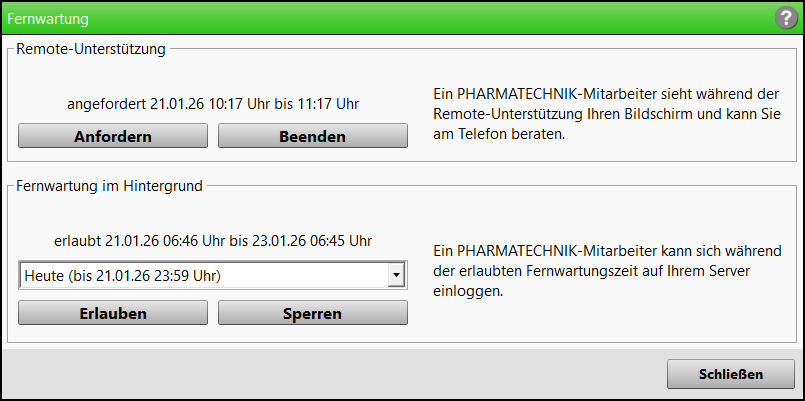Select the 'Fernwartung im Hintergrund' group heading

[x=110, y=184]
